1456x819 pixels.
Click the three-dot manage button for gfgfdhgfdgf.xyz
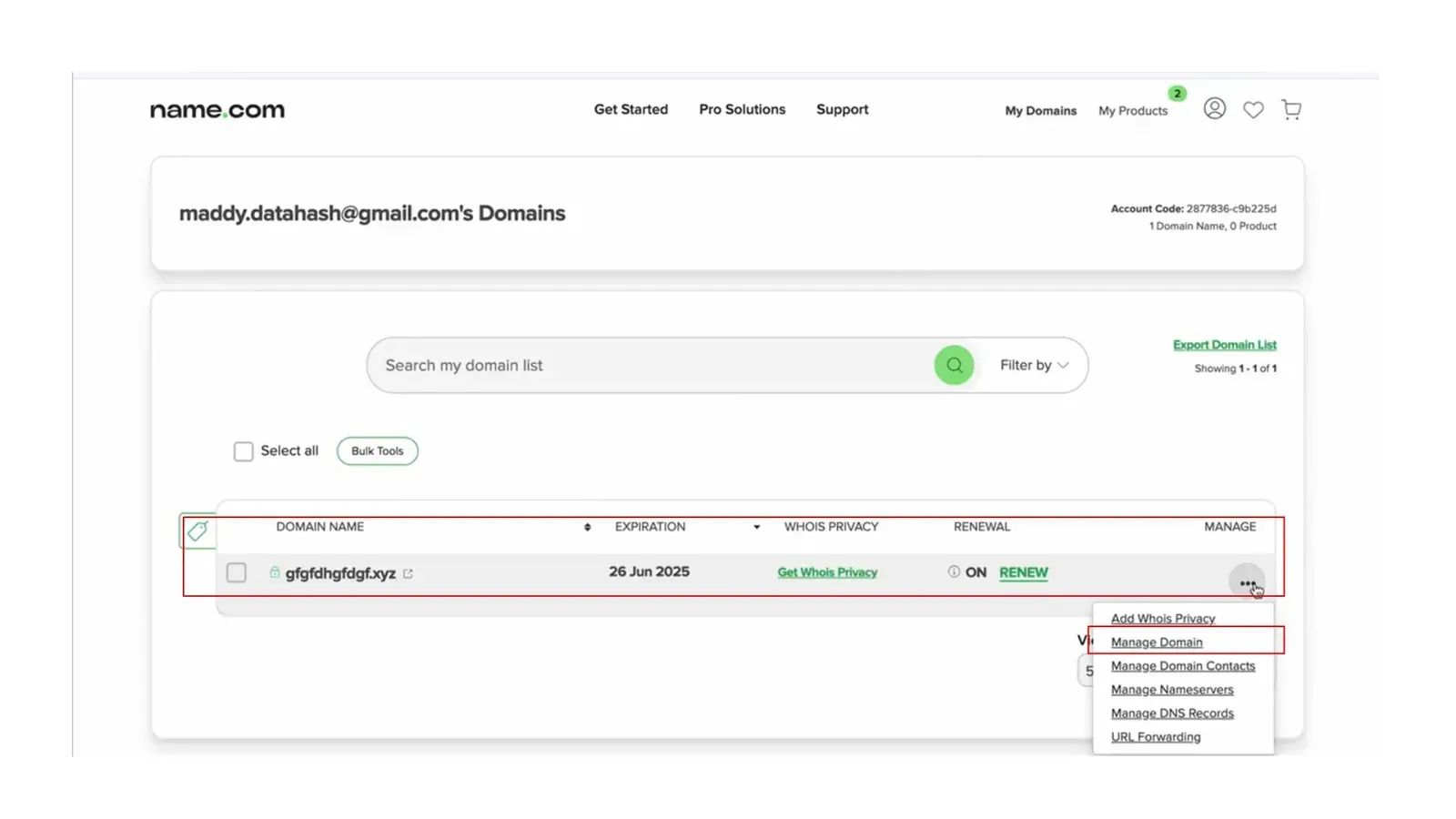[1247, 582]
